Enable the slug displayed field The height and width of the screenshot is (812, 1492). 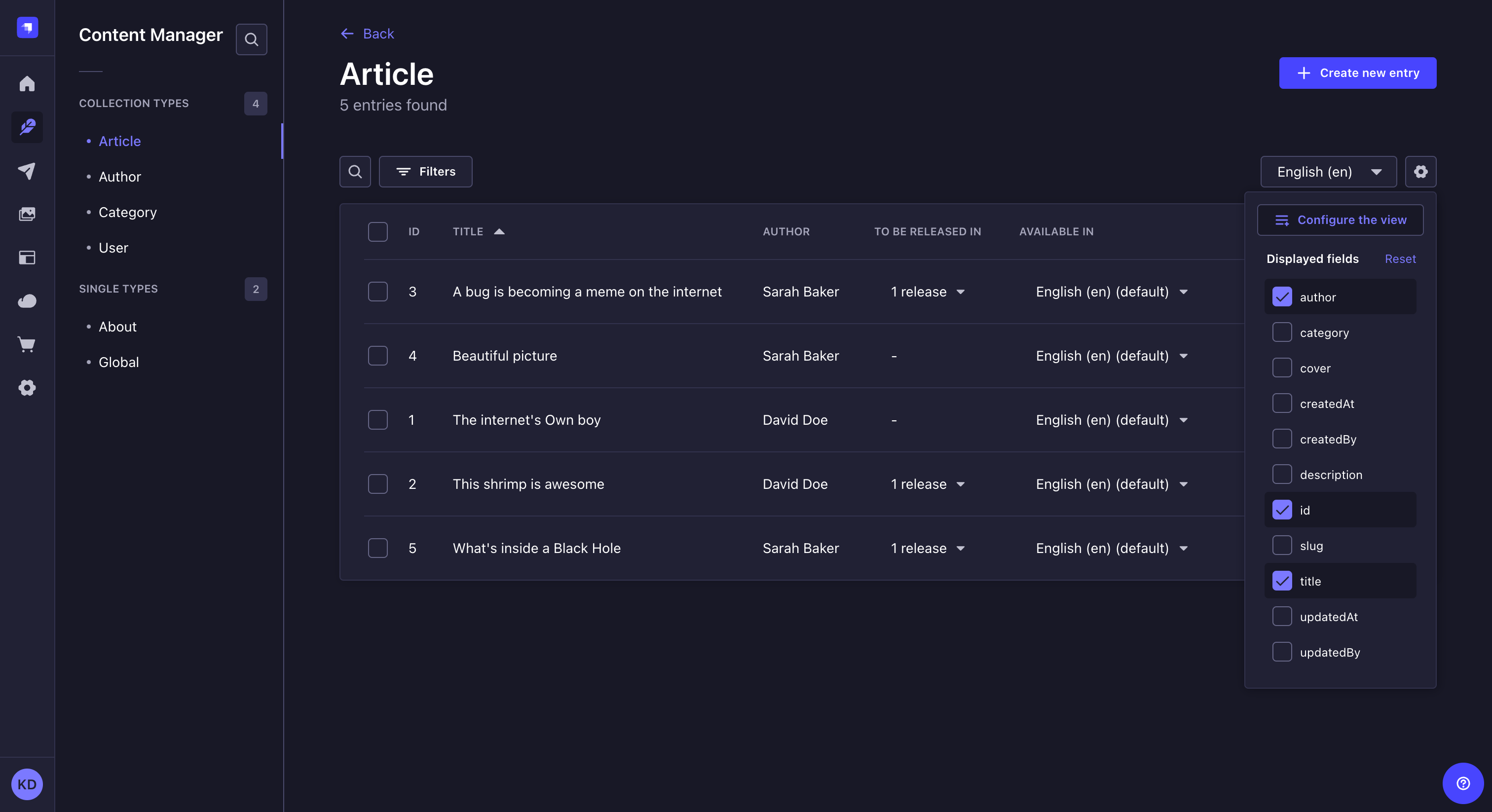pos(1283,545)
